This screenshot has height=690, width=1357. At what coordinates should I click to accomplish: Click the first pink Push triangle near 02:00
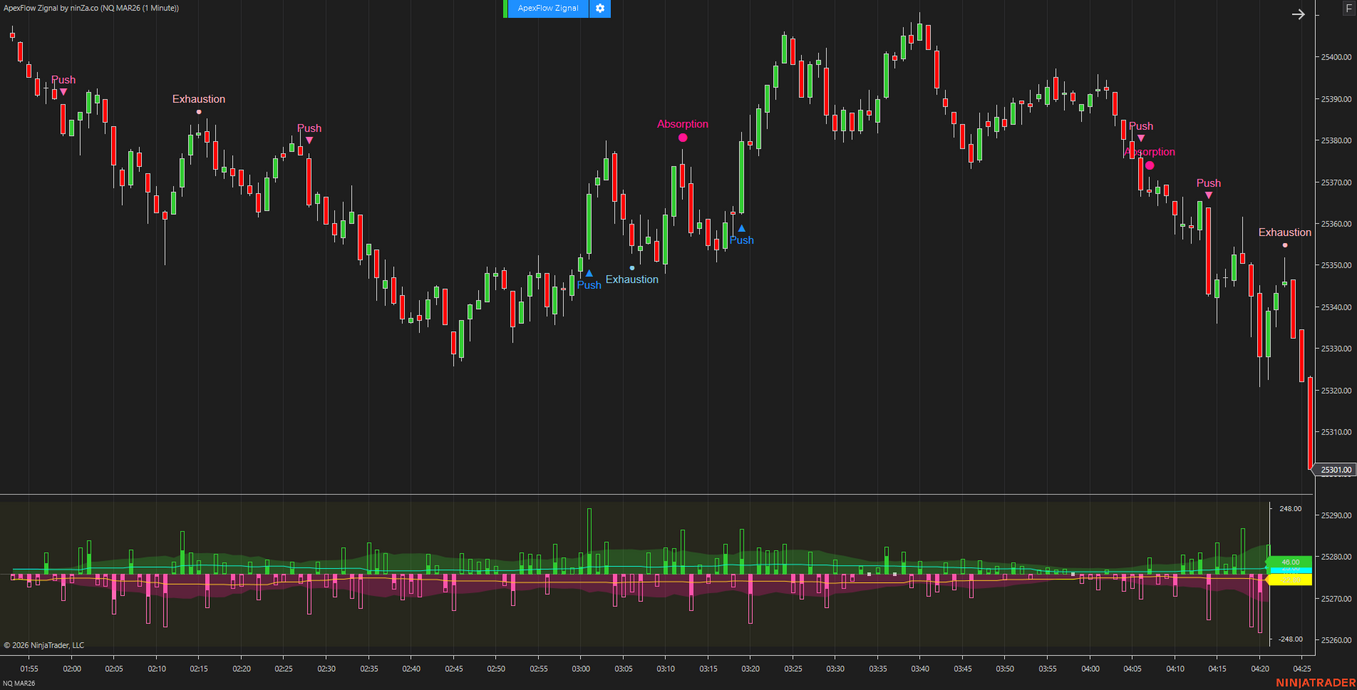coord(63,92)
